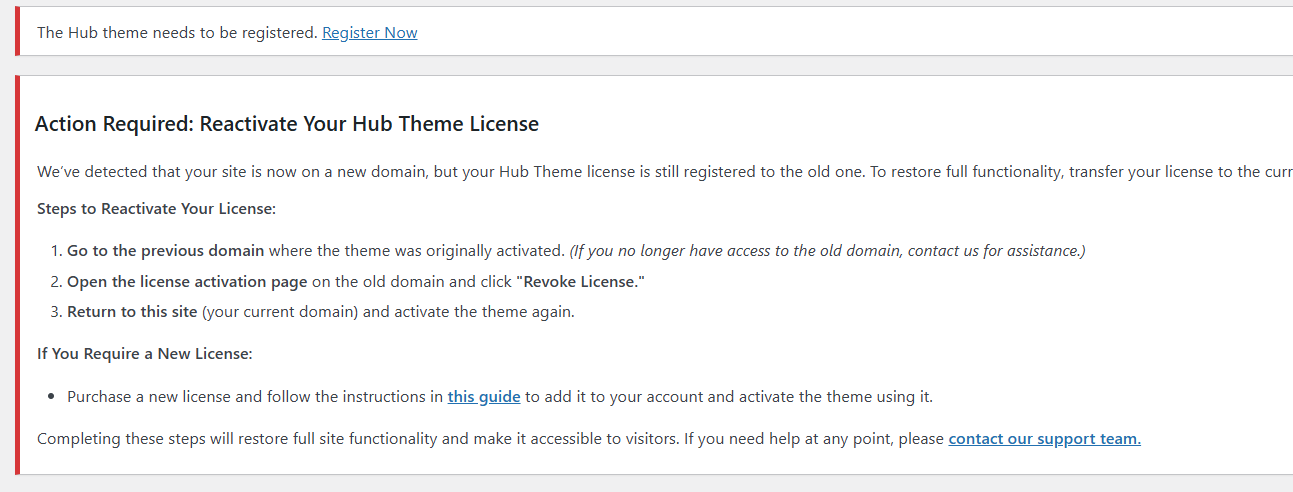Viewport: 1293px width, 492px height.
Task: Click the italic note about contacting for assistance
Action: point(827,251)
